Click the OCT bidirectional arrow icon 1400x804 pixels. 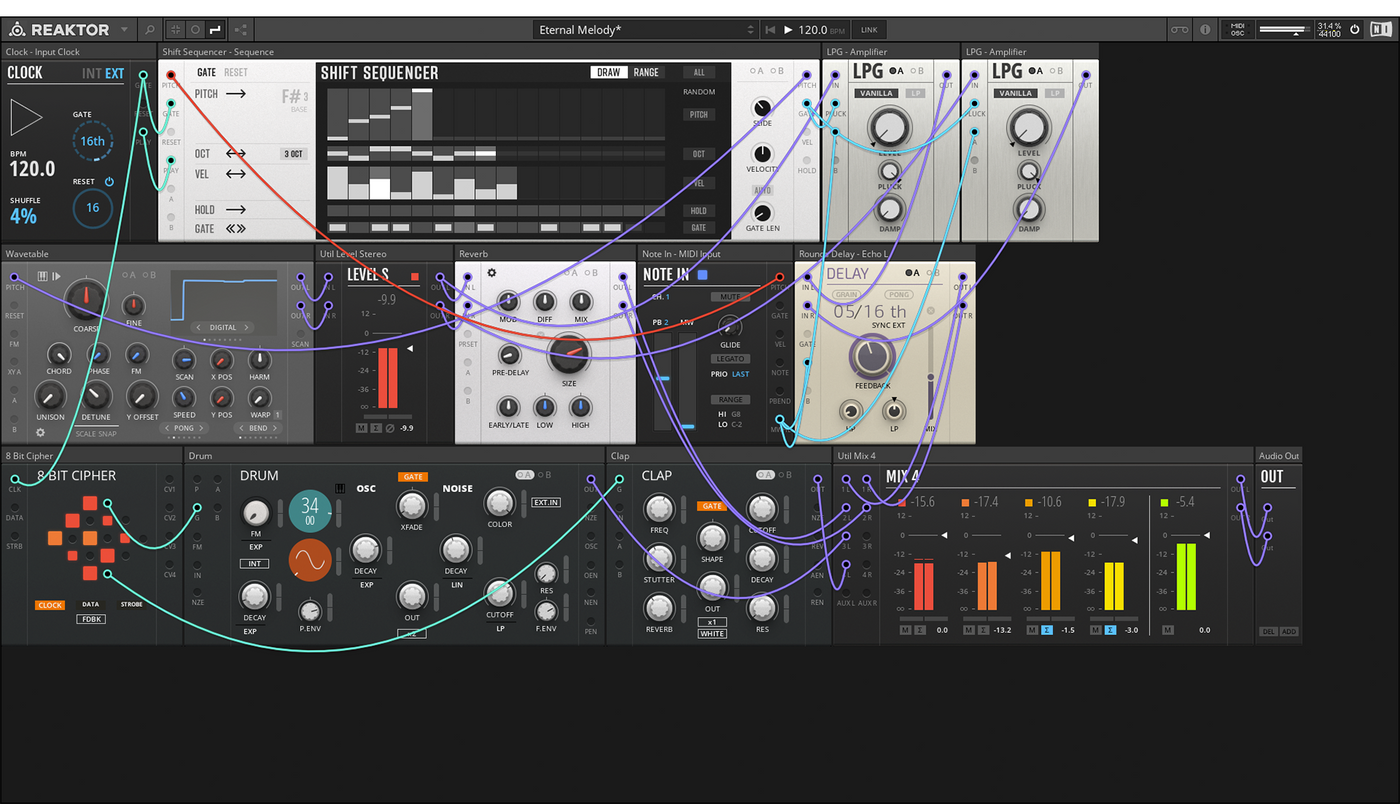236,154
